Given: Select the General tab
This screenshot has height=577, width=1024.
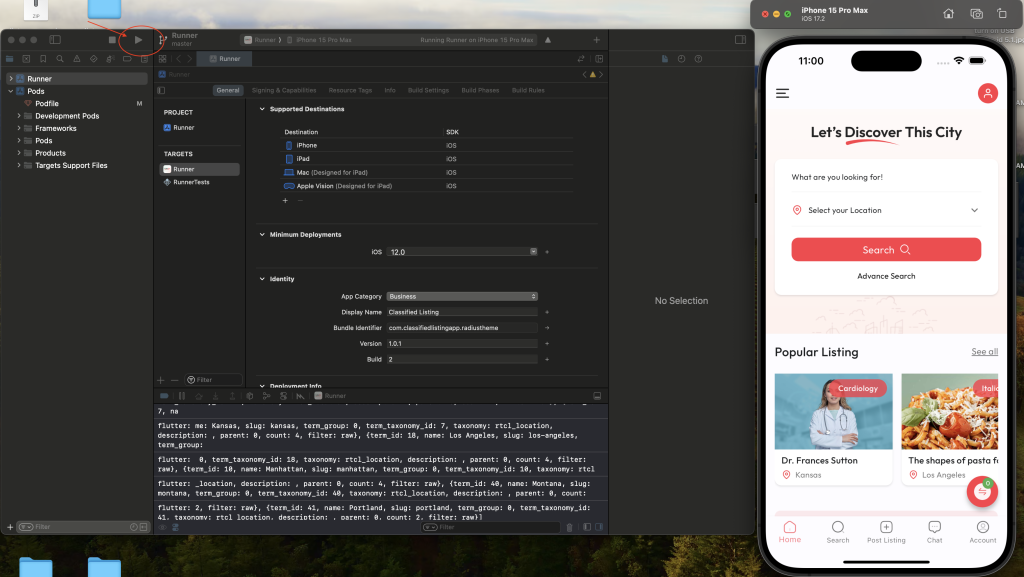Looking at the screenshot, I should (228, 91).
